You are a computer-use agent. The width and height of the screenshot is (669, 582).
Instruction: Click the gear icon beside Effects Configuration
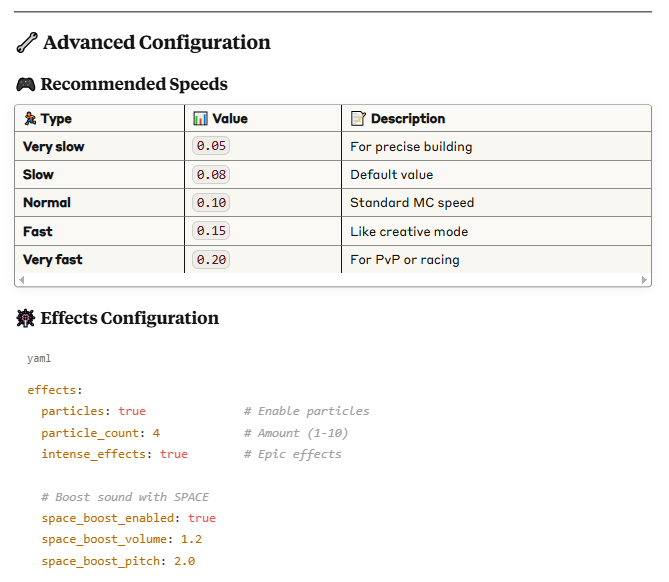coord(26,319)
